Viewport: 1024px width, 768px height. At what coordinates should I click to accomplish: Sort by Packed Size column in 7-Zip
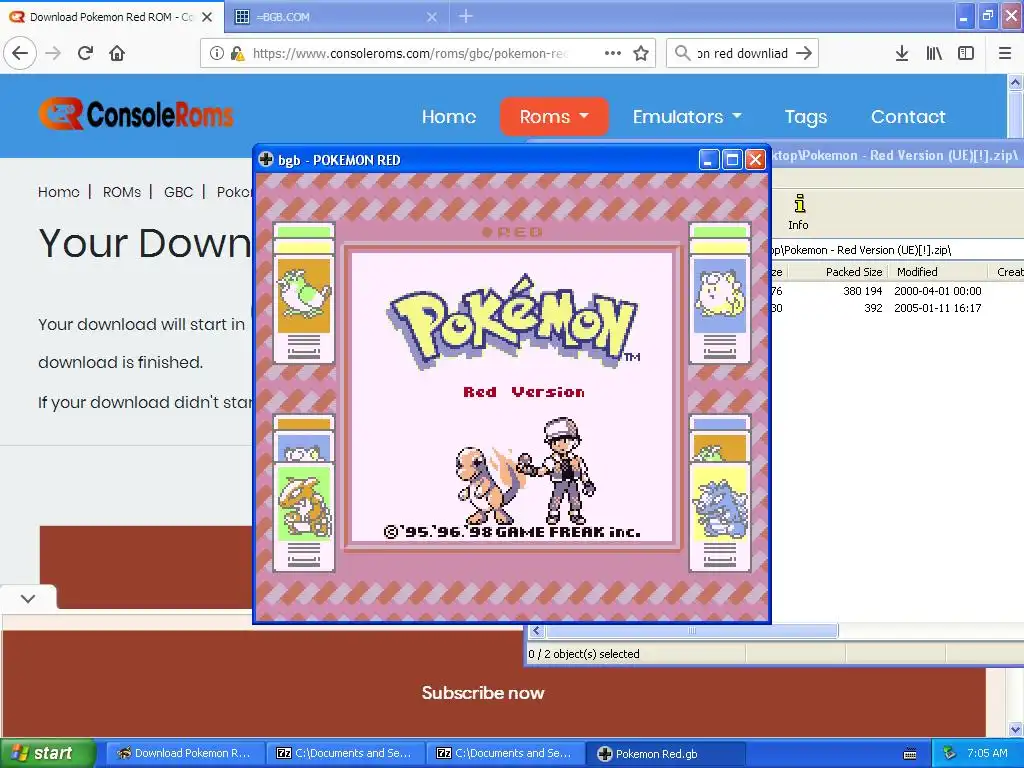tap(854, 272)
